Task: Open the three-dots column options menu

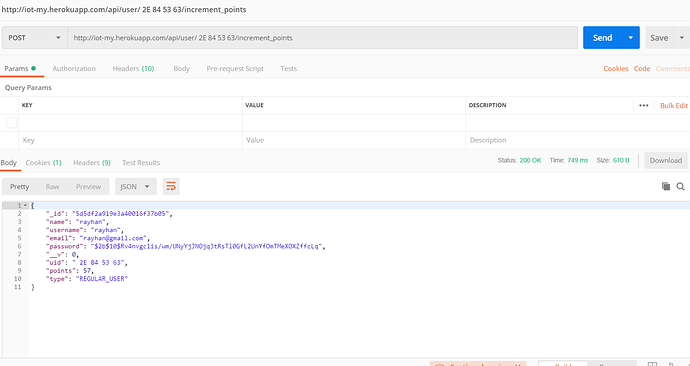Action: pyautogui.click(x=644, y=106)
